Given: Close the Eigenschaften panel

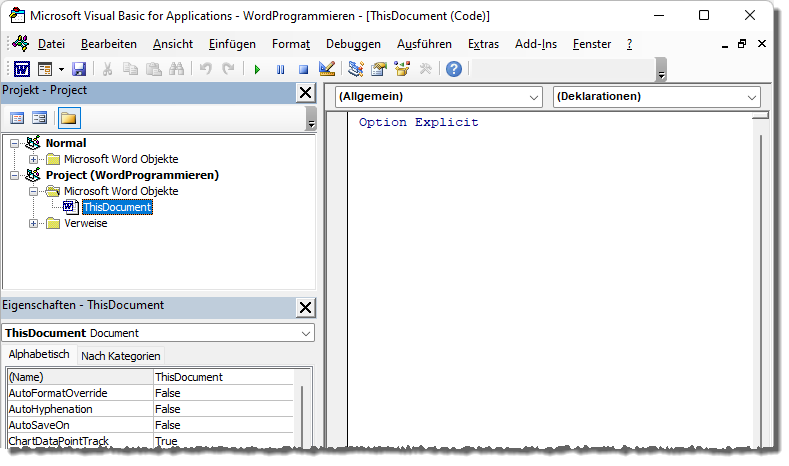Looking at the screenshot, I should (305, 307).
